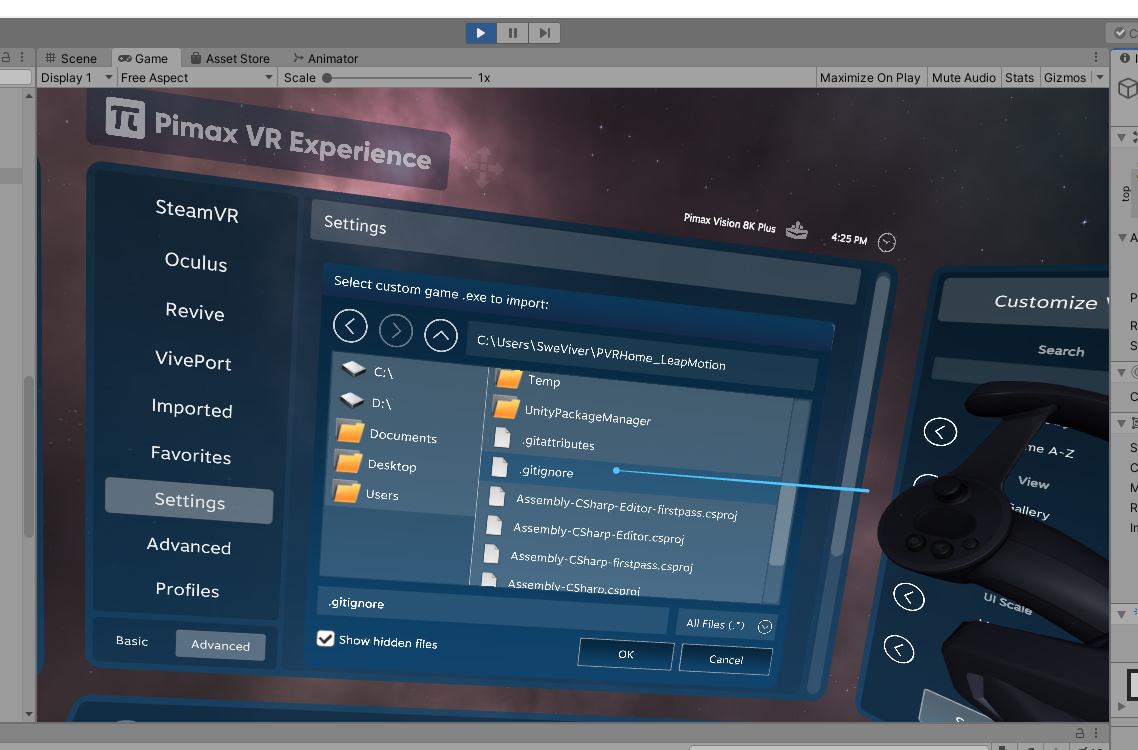Open the Game view tab options menu
The image size is (1138, 750).
(1096, 57)
